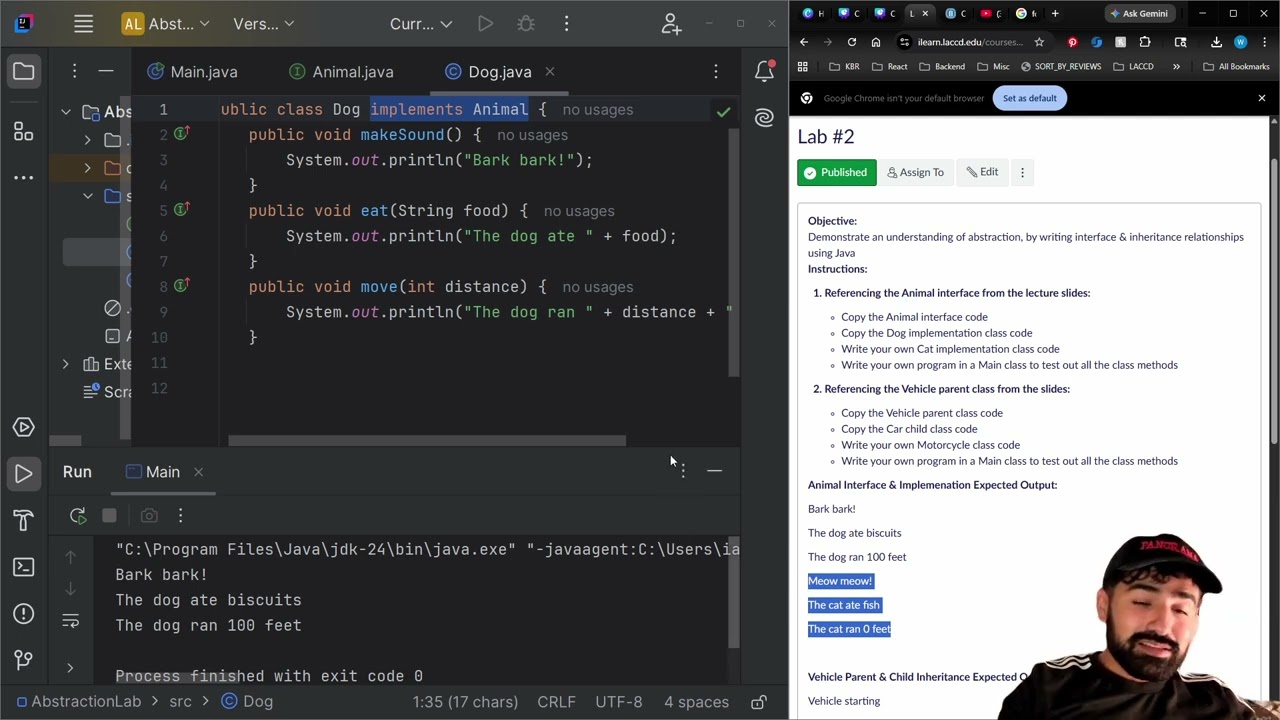The width and height of the screenshot is (1280, 720).
Task: Click the Rerun Main icon in Run panel
Action: click(x=78, y=515)
